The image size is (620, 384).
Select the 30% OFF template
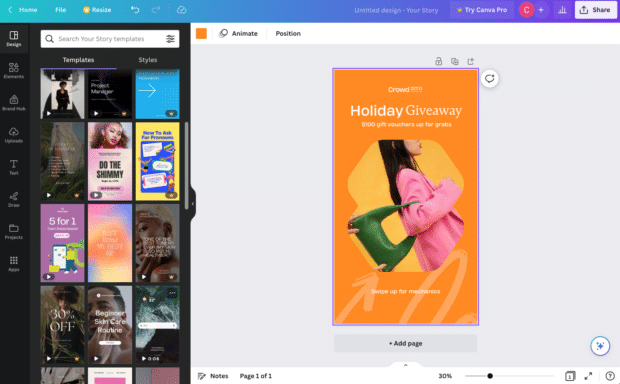point(62,325)
